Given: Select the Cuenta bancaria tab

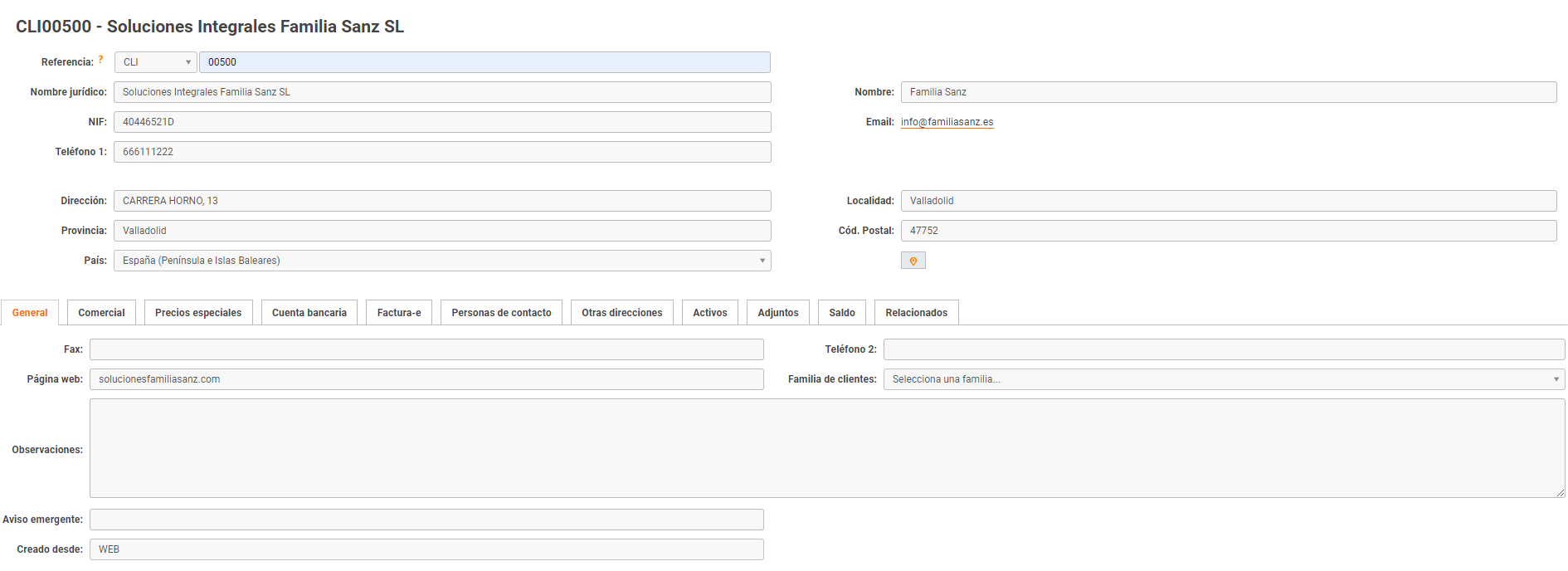Looking at the screenshot, I should point(309,313).
